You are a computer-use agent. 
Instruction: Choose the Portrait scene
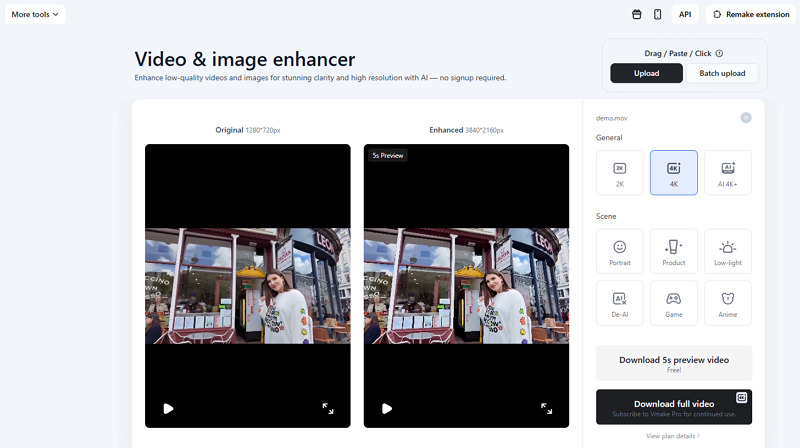pyautogui.click(x=620, y=252)
